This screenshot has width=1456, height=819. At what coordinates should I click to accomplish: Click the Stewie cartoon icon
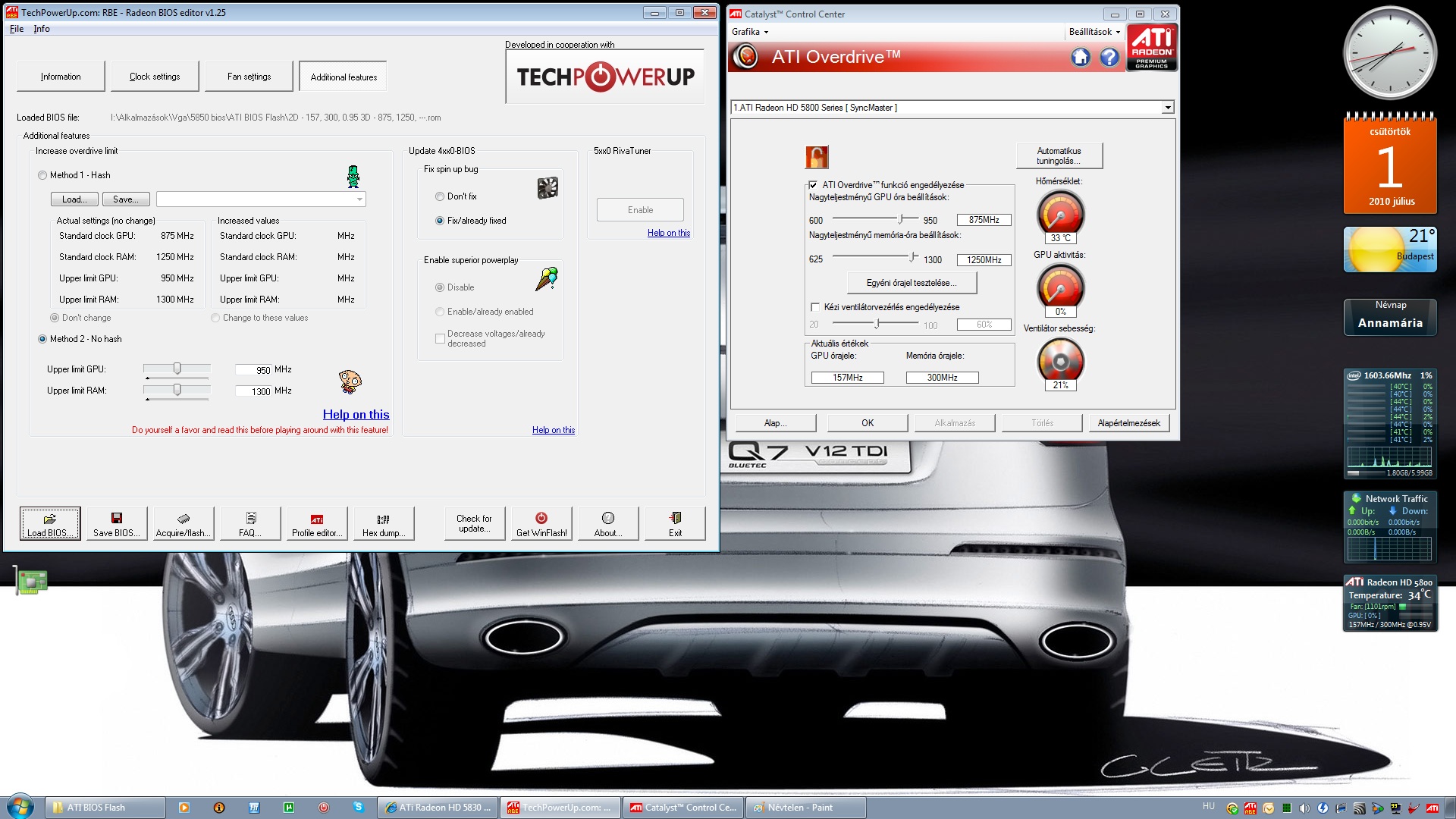(x=350, y=381)
